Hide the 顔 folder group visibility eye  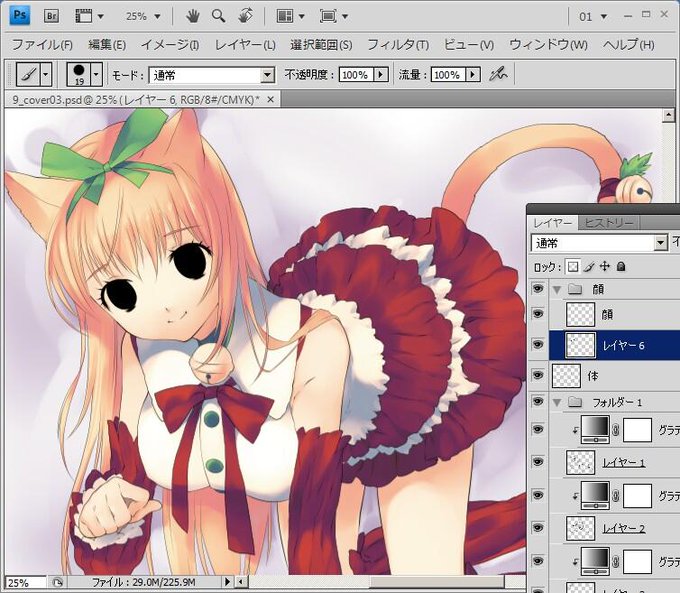pos(538,288)
